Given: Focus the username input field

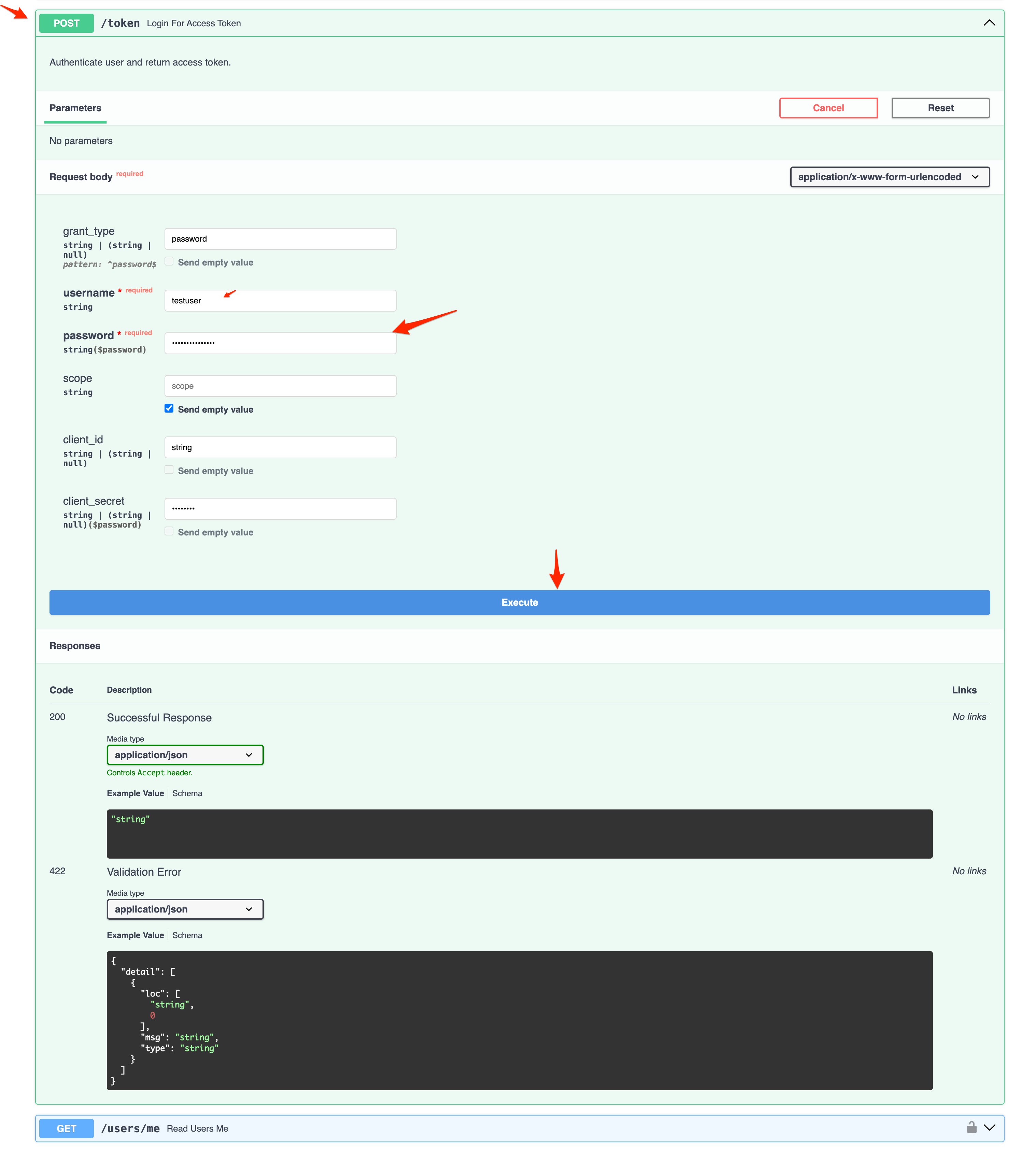Looking at the screenshot, I should (x=280, y=301).
